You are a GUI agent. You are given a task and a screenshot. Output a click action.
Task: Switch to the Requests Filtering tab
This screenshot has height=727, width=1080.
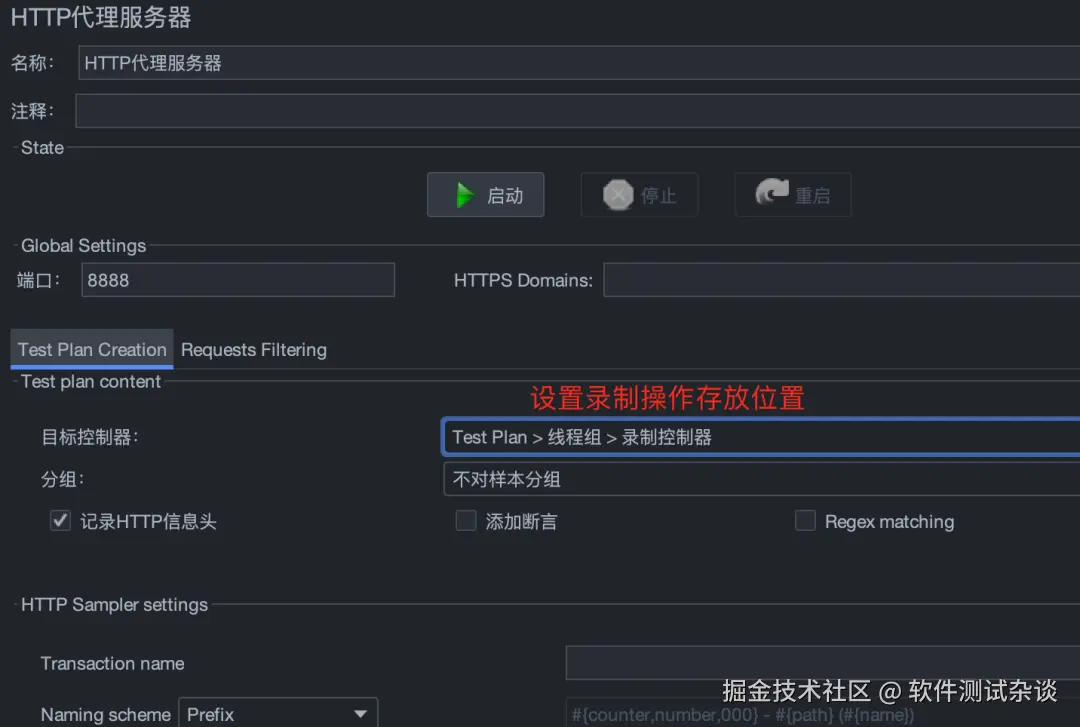(x=253, y=349)
